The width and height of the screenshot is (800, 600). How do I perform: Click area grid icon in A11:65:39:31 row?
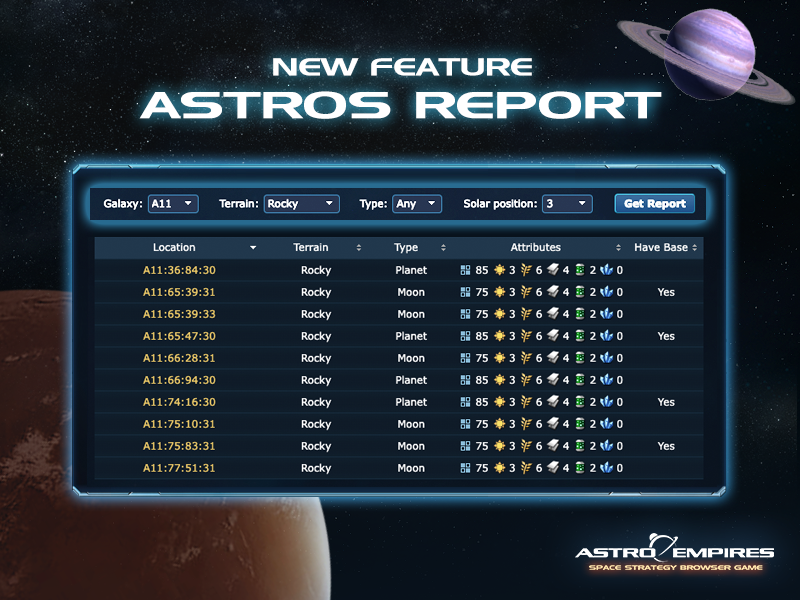click(x=465, y=292)
